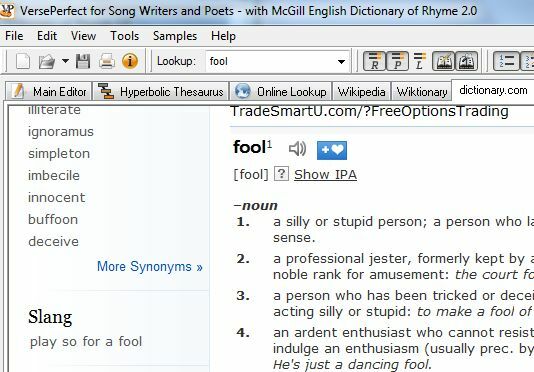Click the second open-book thesaurus icon
This screenshot has height=372, width=534.
(x=466, y=61)
